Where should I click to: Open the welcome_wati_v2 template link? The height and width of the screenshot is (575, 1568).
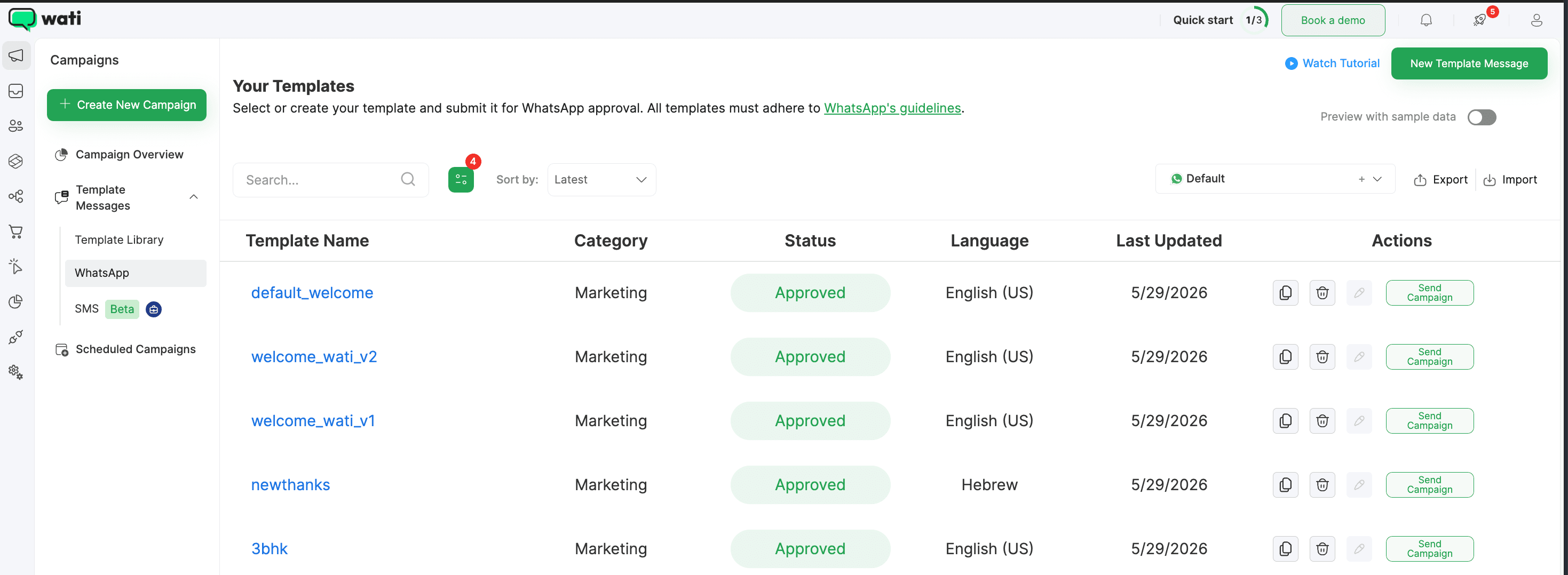coord(314,356)
